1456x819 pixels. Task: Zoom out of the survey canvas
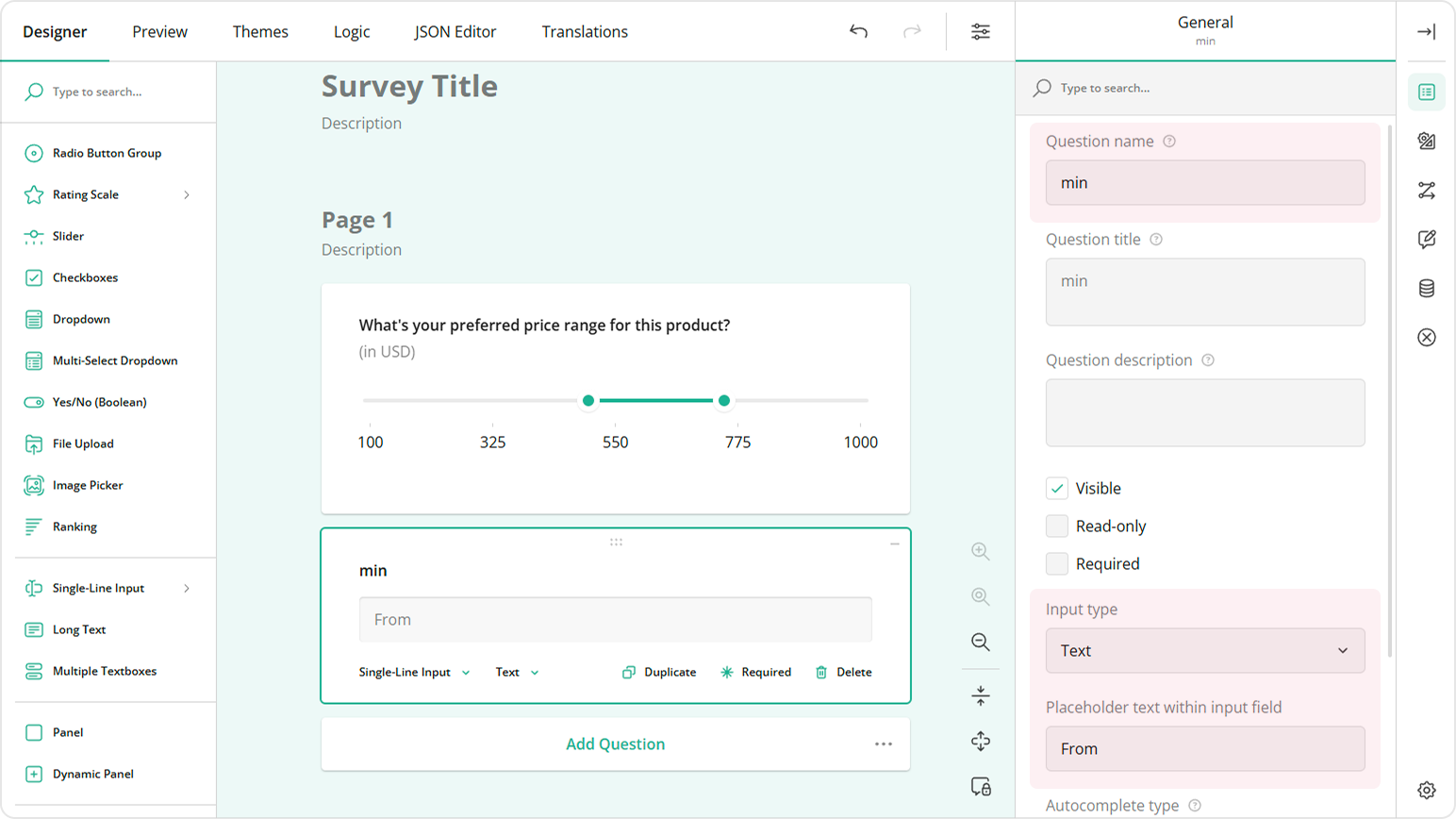[980, 642]
